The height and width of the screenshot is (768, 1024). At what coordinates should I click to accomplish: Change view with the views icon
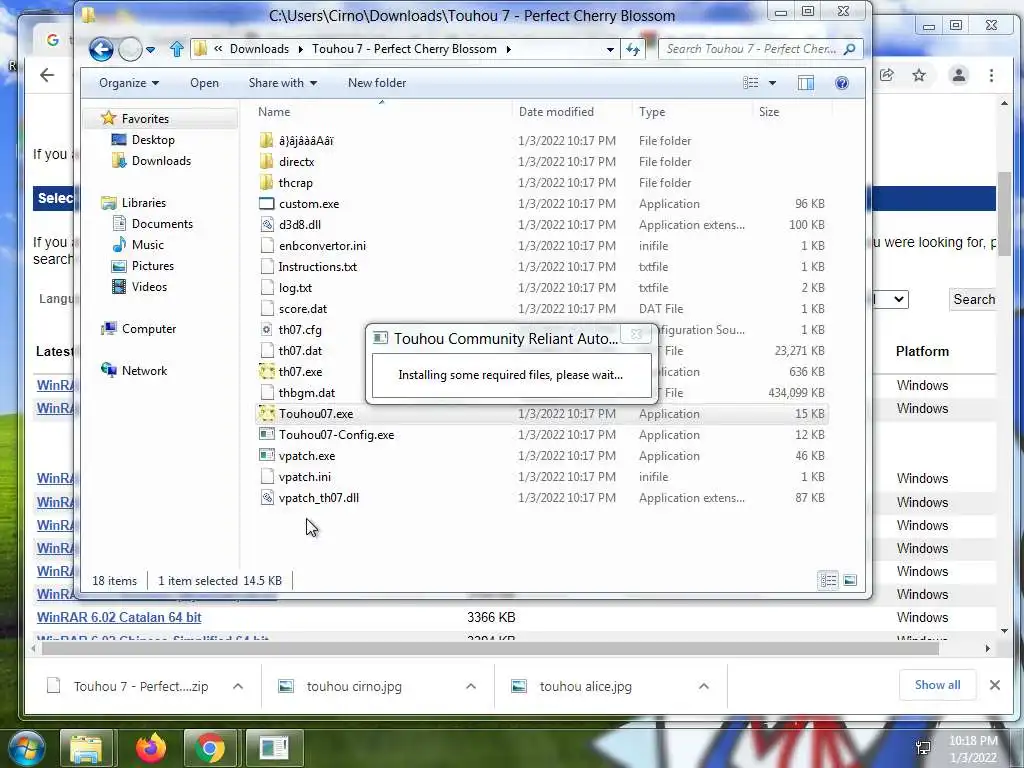click(x=751, y=83)
